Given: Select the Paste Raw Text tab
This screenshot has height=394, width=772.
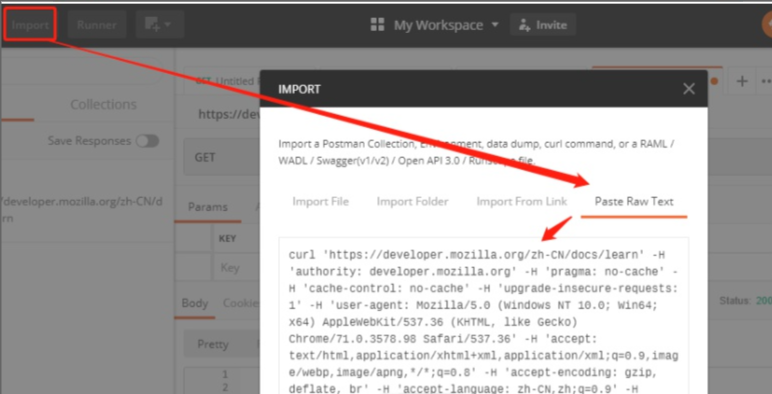Looking at the screenshot, I should 634,201.
